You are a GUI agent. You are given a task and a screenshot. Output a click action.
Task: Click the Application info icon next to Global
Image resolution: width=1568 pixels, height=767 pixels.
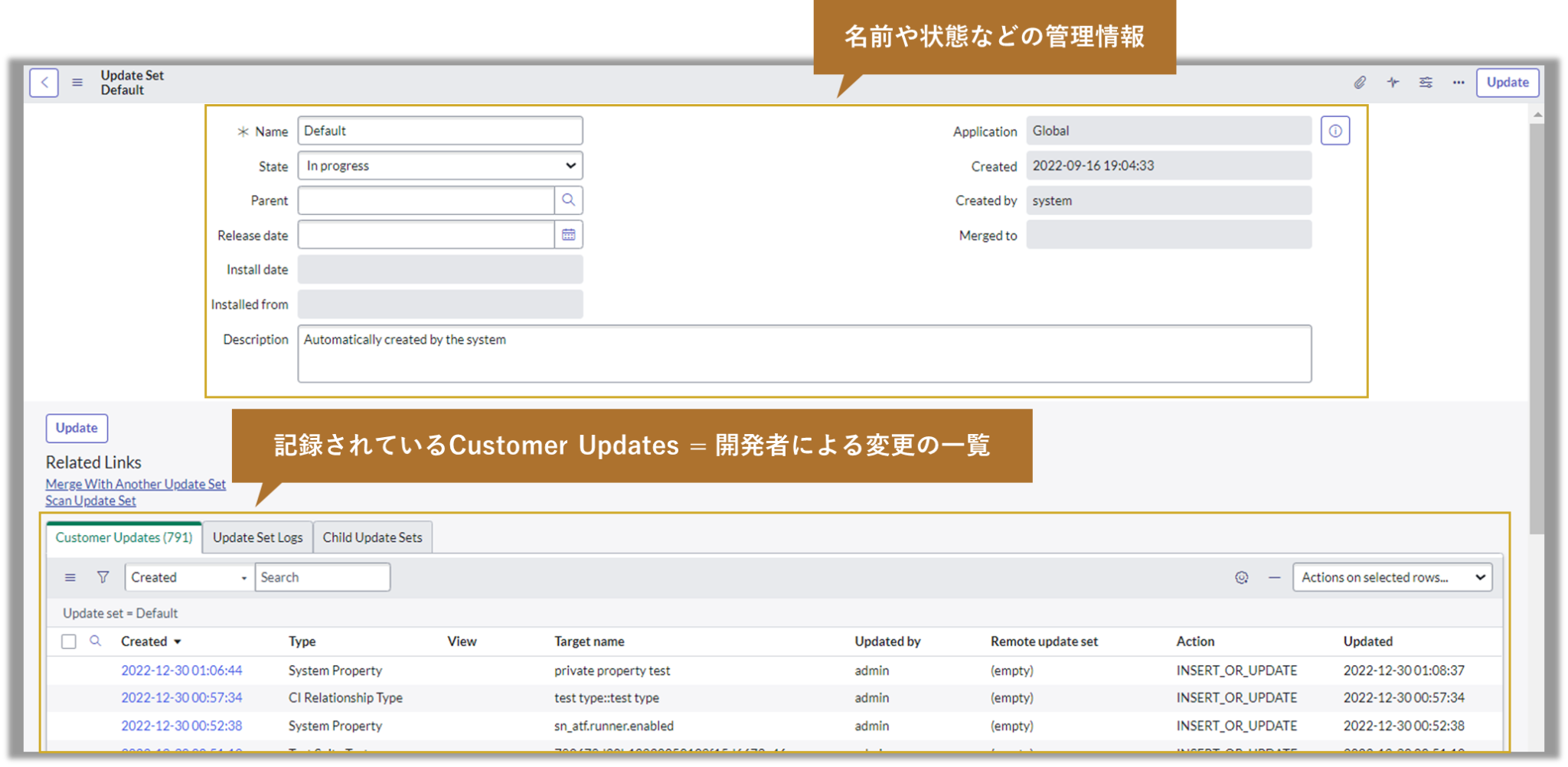(x=1334, y=130)
